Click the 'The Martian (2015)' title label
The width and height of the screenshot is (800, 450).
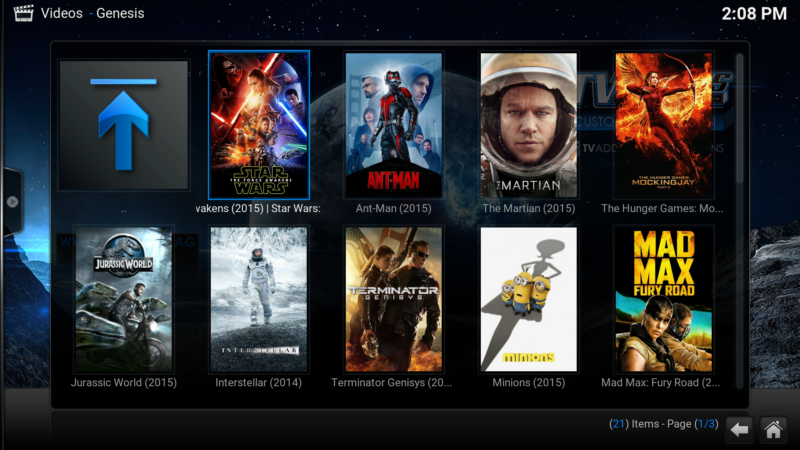tap(529, 209)
